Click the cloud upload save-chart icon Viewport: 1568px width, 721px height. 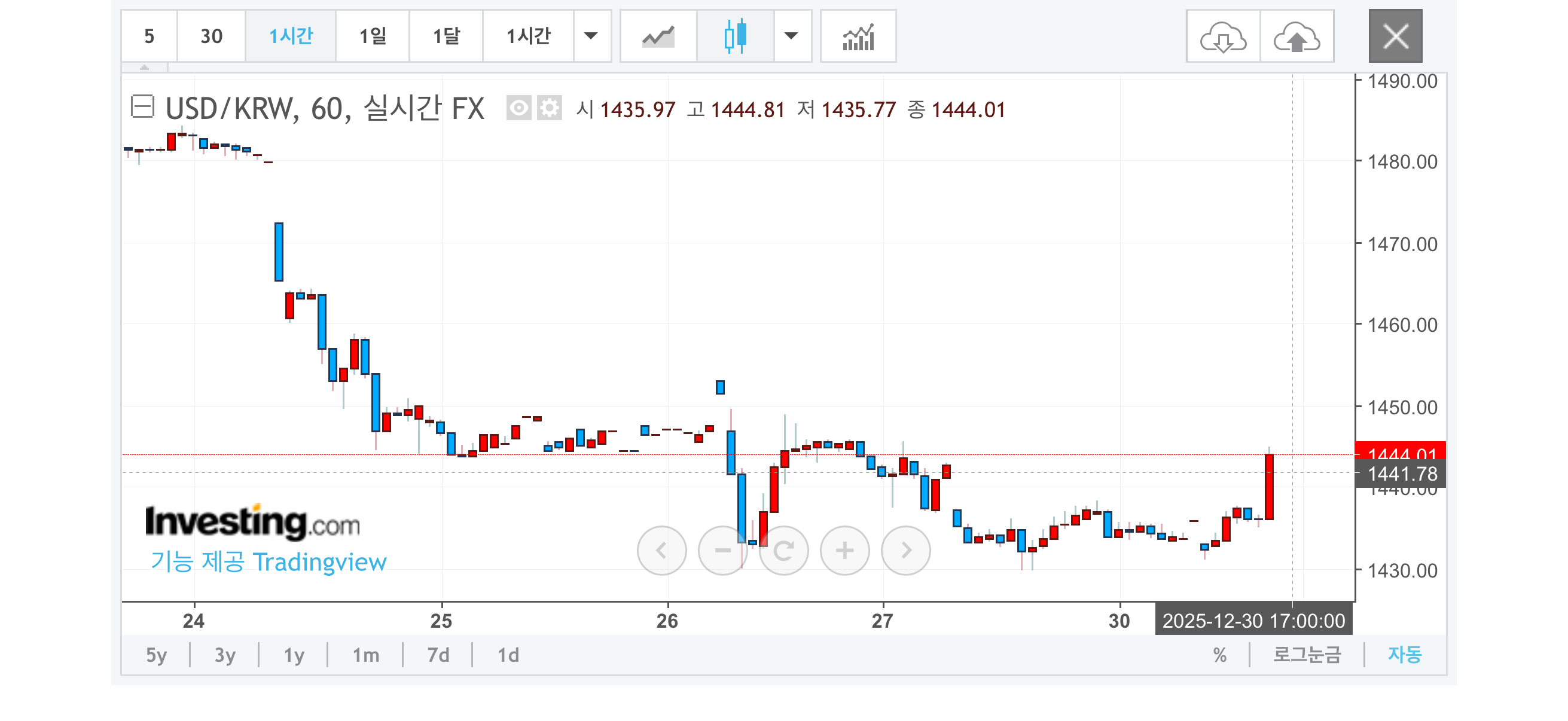1297,36
